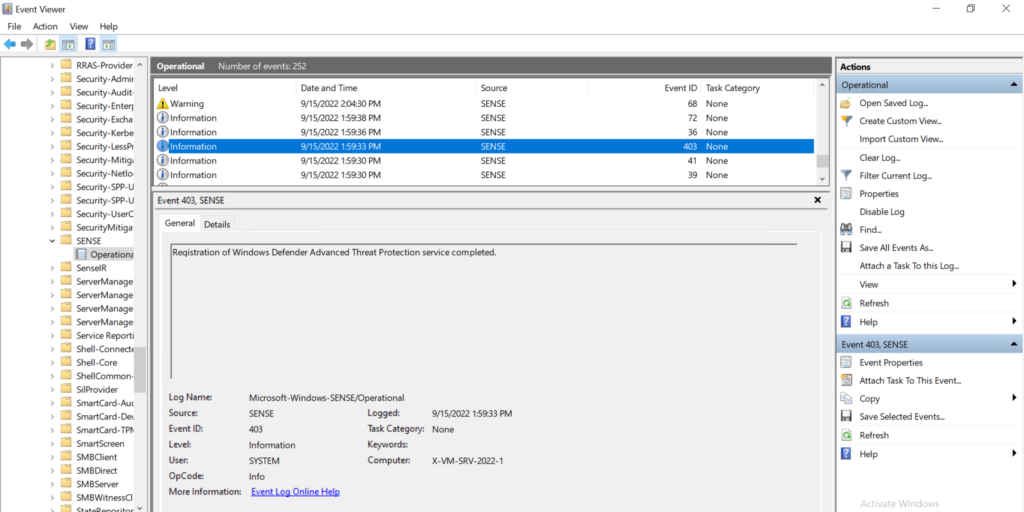Expand the SmartScreen tree node
Image resolution: width=1024 pixels, height=512 pixels.
tap(52, 443)
